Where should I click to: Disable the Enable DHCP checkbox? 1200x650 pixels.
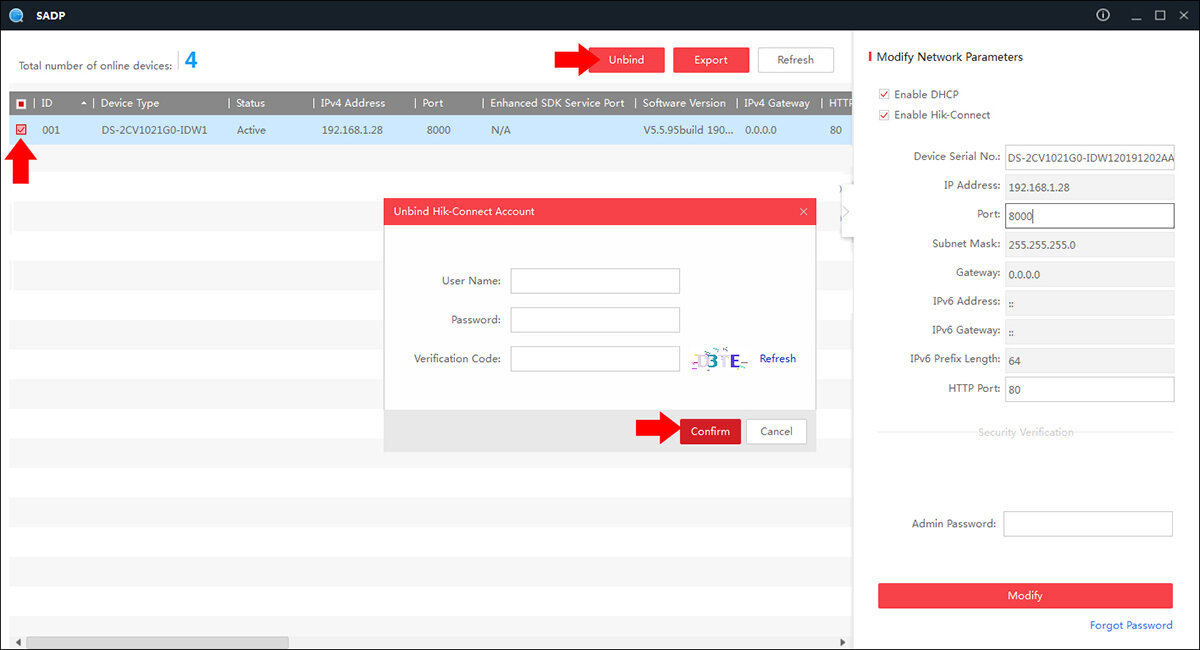tap(883, 94)
